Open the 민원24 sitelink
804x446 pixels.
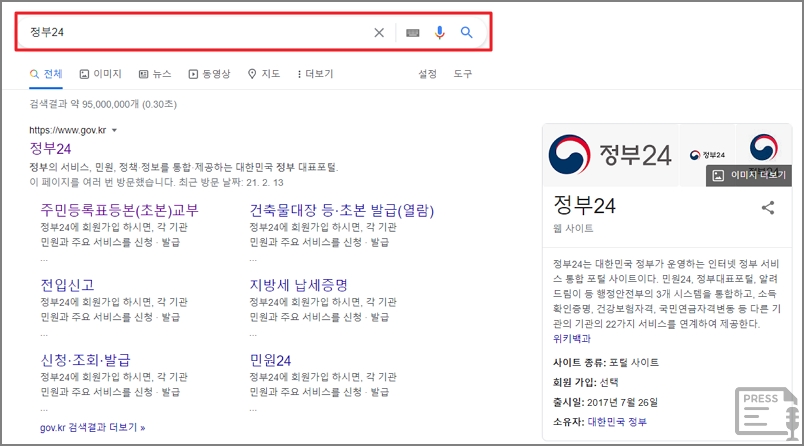pos(270,360)
